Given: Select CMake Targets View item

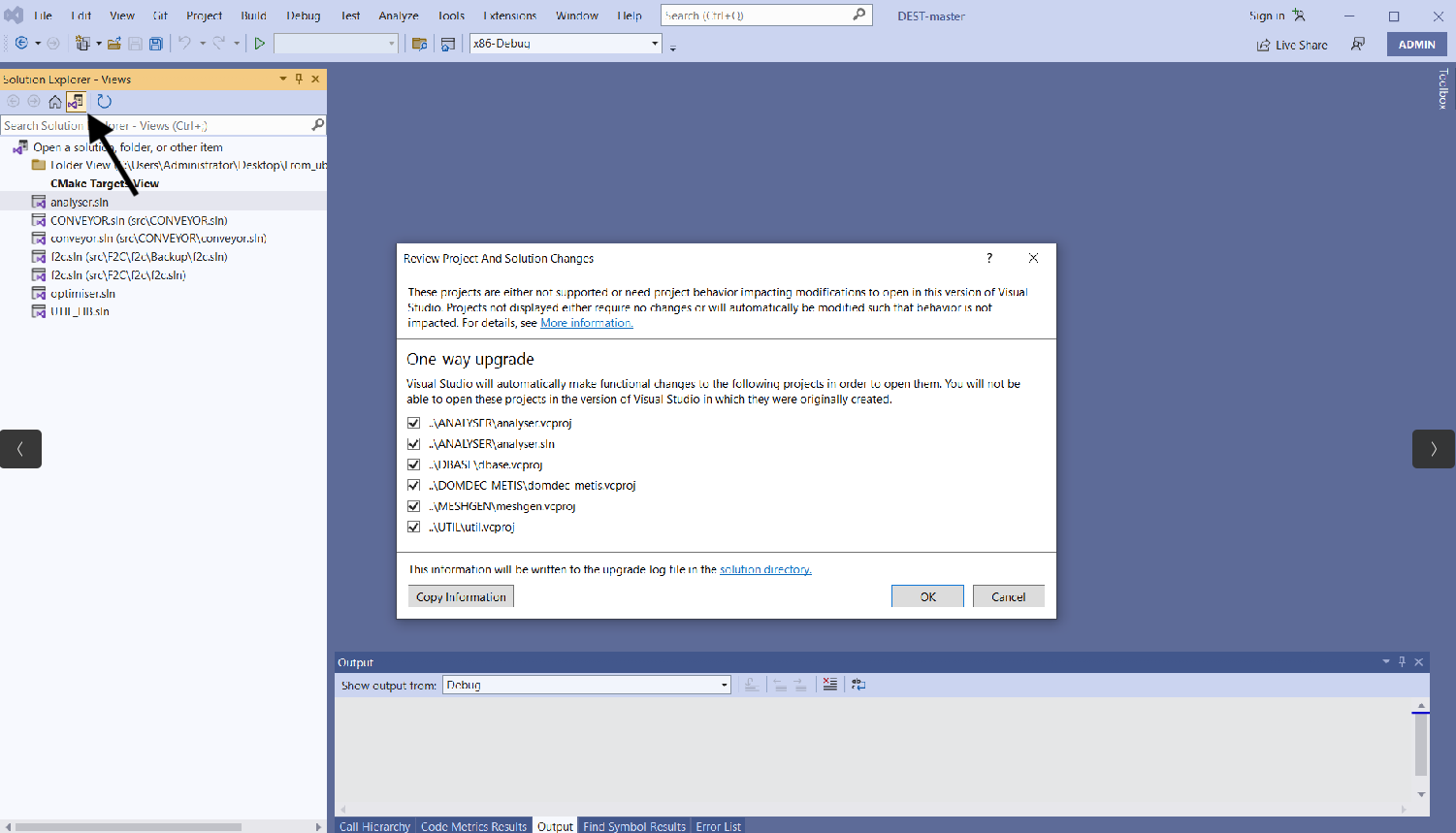Looking at the screenshot, I should coord(105,183).
